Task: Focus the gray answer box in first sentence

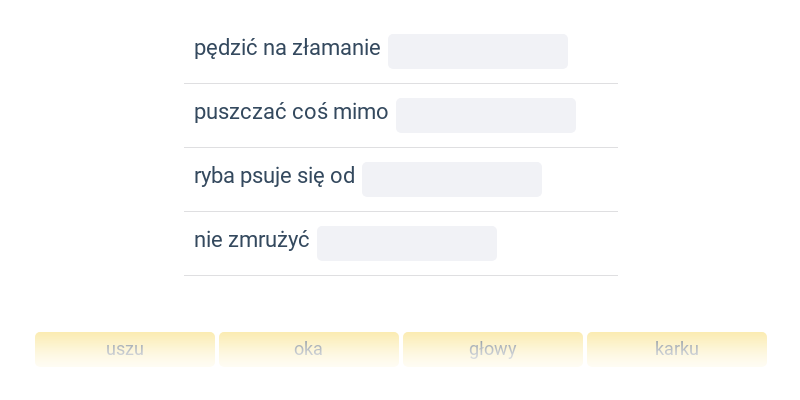Action: tap(478, 52)
